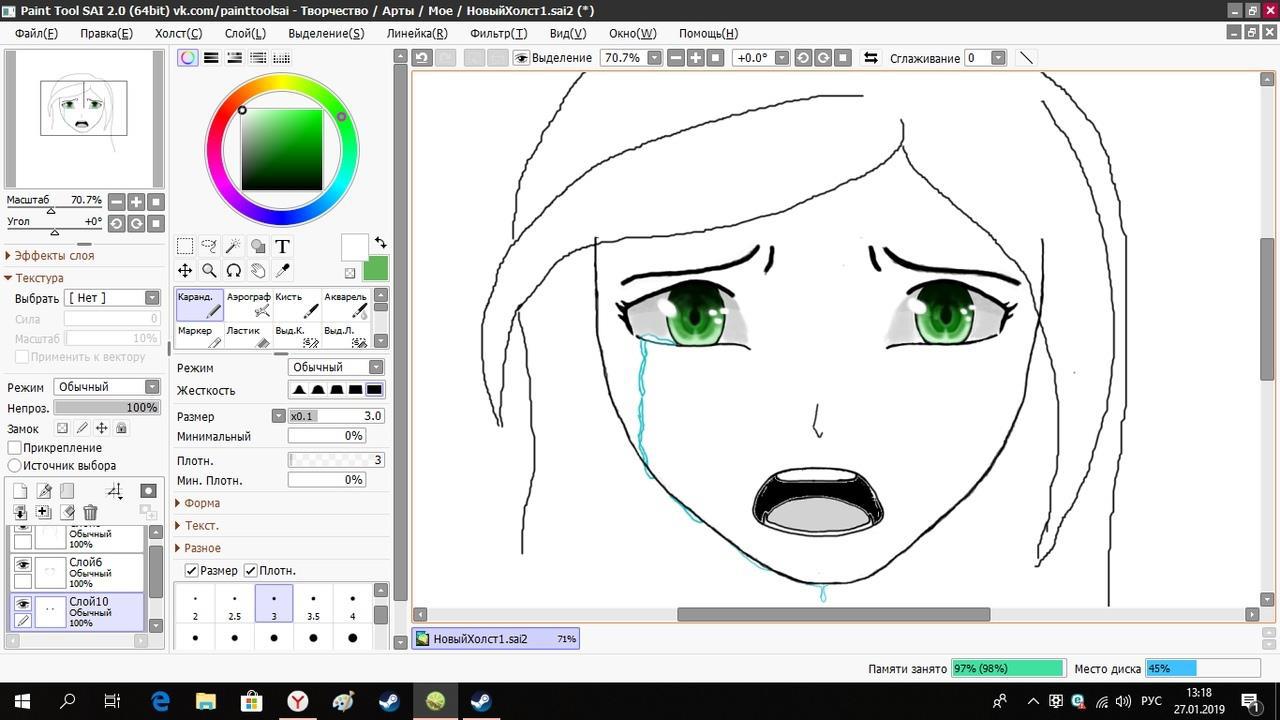Select the Источник выбора radio button
Screen dimensions: 1280x720
15,465
